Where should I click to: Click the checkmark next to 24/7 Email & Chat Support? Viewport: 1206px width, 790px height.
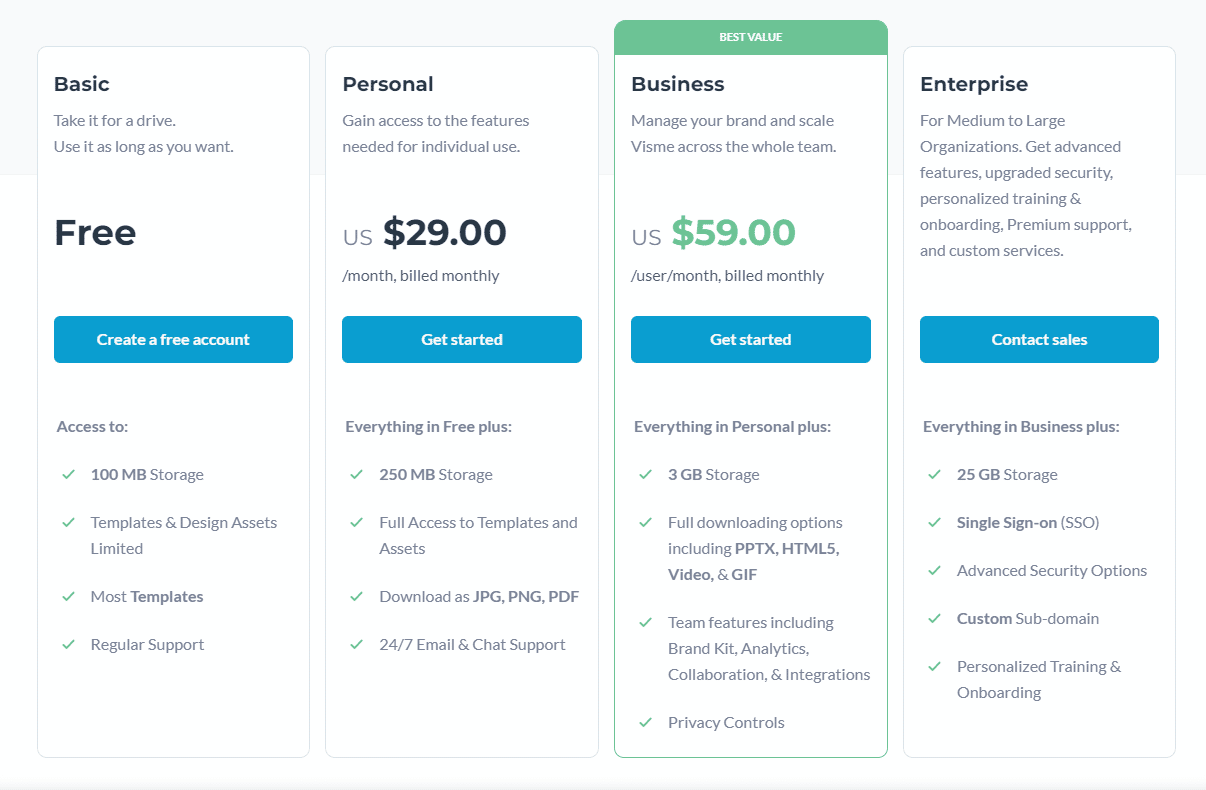pos(356,644)
